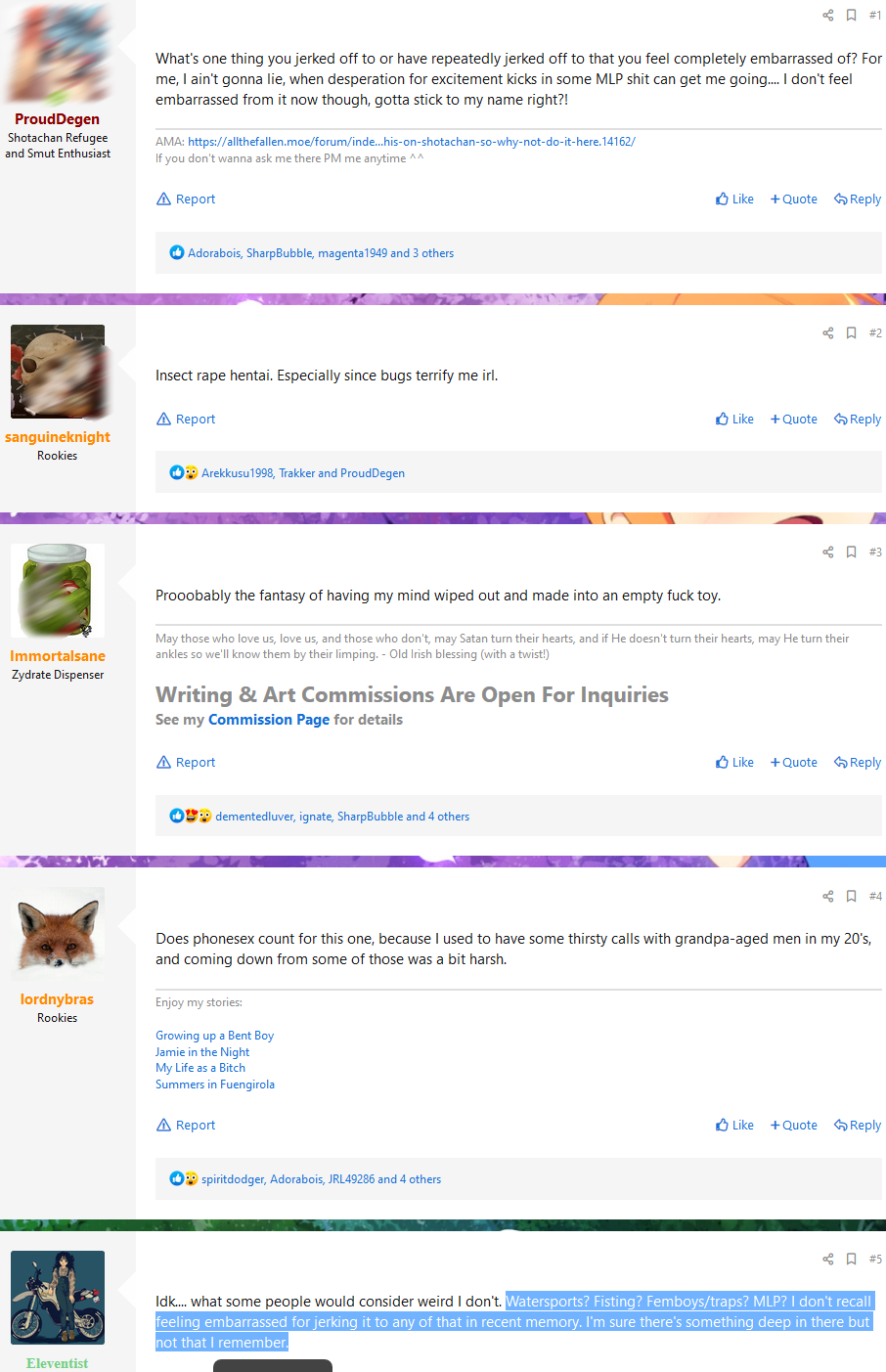View the ProudDegen username profile
Image resolution: width=886 pixels, height=1372 pixels.
[57, 118]
